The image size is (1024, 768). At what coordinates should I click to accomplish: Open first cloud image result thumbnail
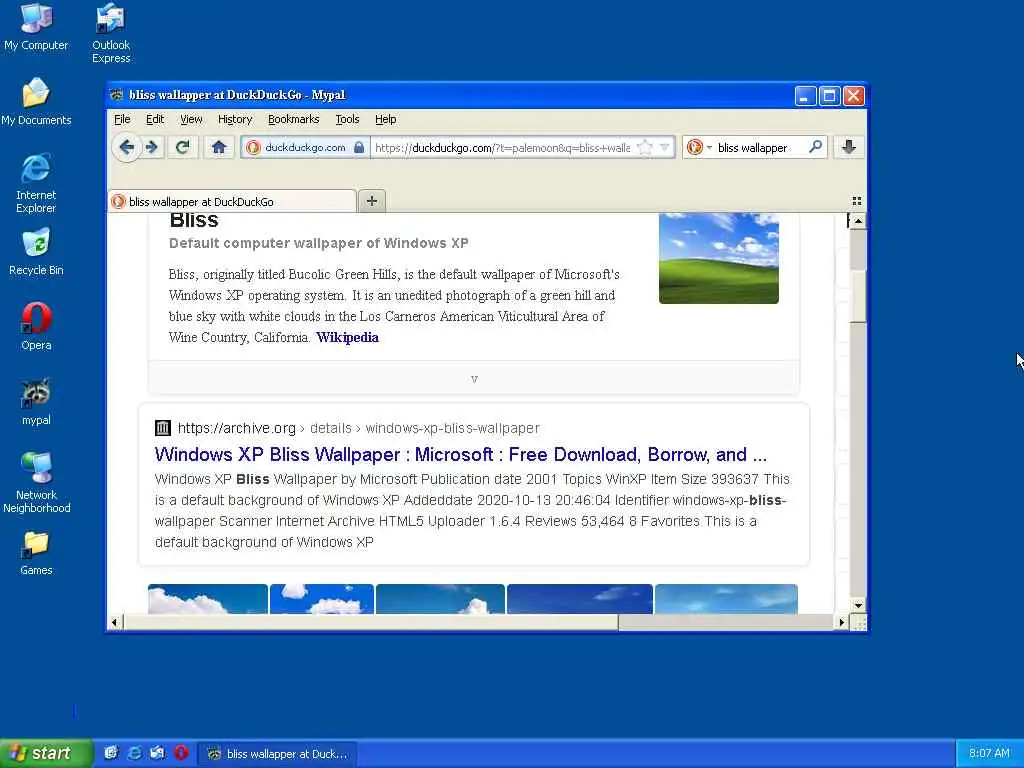pos(208,599)
